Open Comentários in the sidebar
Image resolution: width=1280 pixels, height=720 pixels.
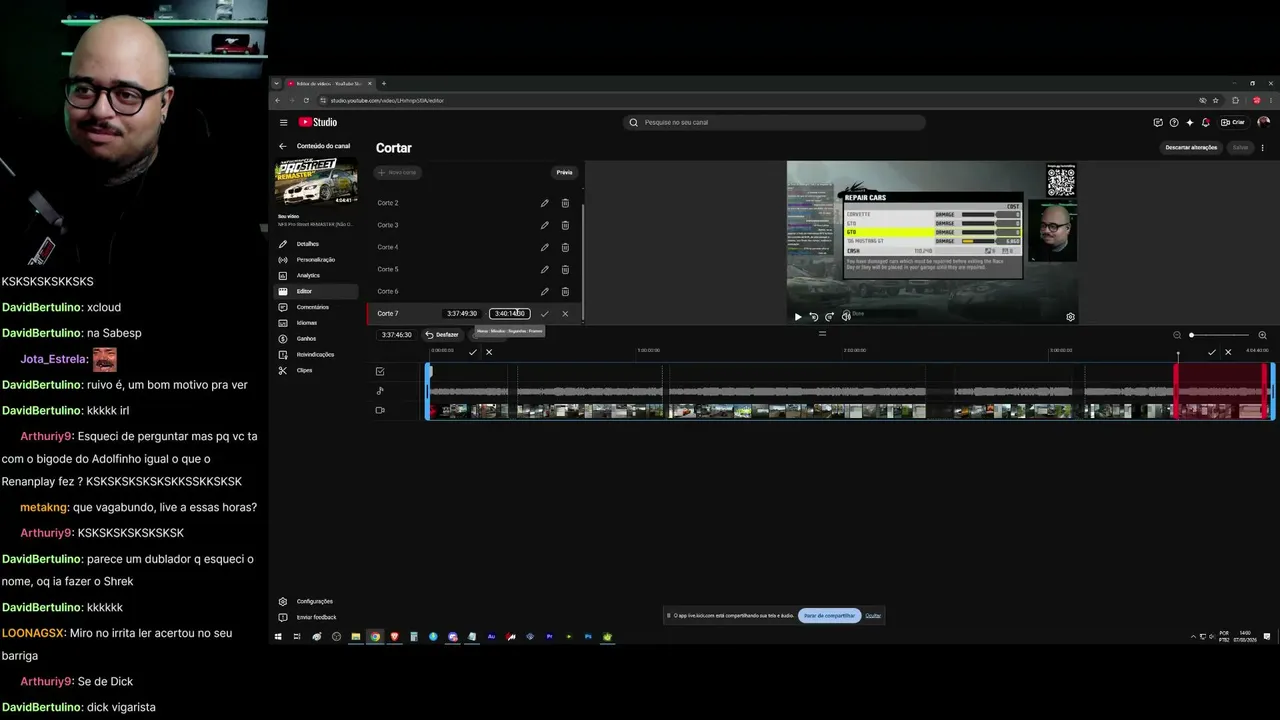pos(315,307)
